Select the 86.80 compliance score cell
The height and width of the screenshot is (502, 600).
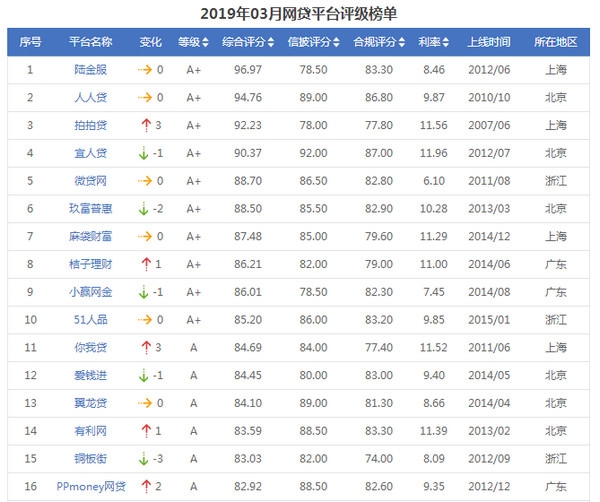[x=379, y=98]
